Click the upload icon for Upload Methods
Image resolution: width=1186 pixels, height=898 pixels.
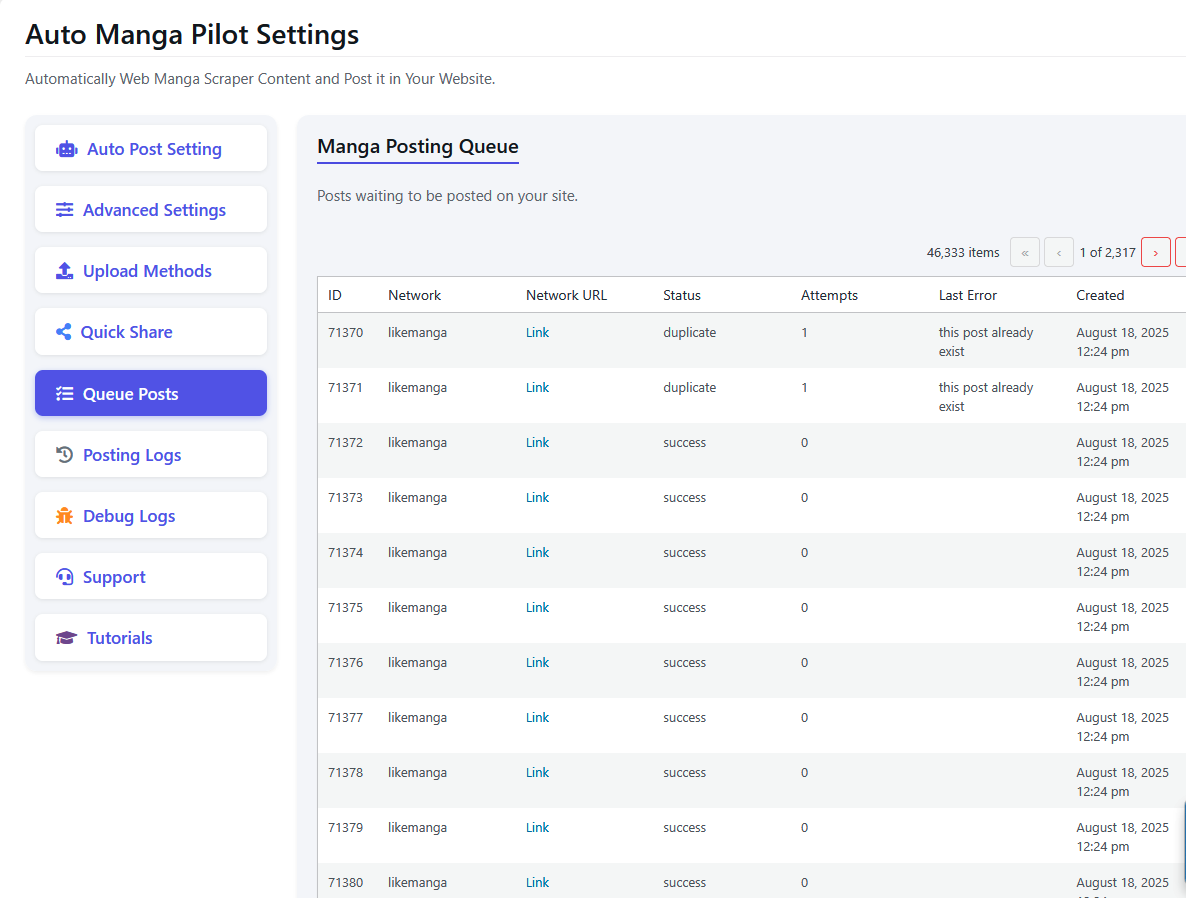pos(65,271)
